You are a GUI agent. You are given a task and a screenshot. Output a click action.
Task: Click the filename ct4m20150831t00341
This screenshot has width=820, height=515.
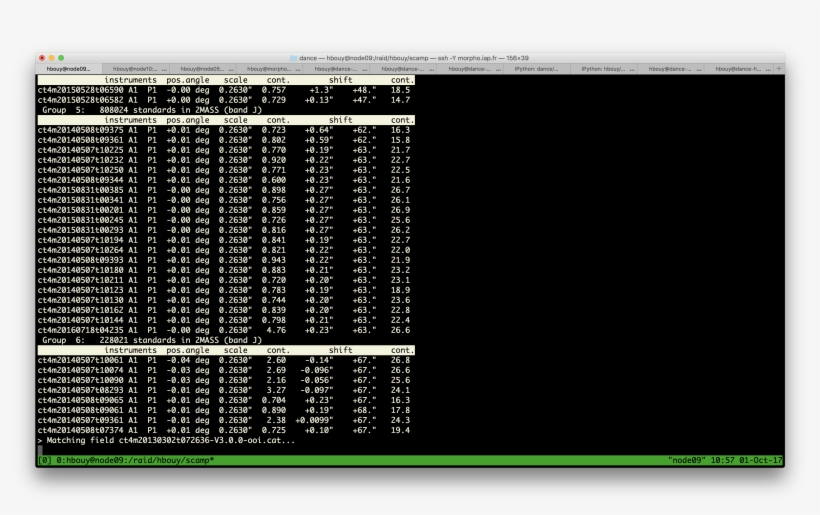tap(81, 200)
